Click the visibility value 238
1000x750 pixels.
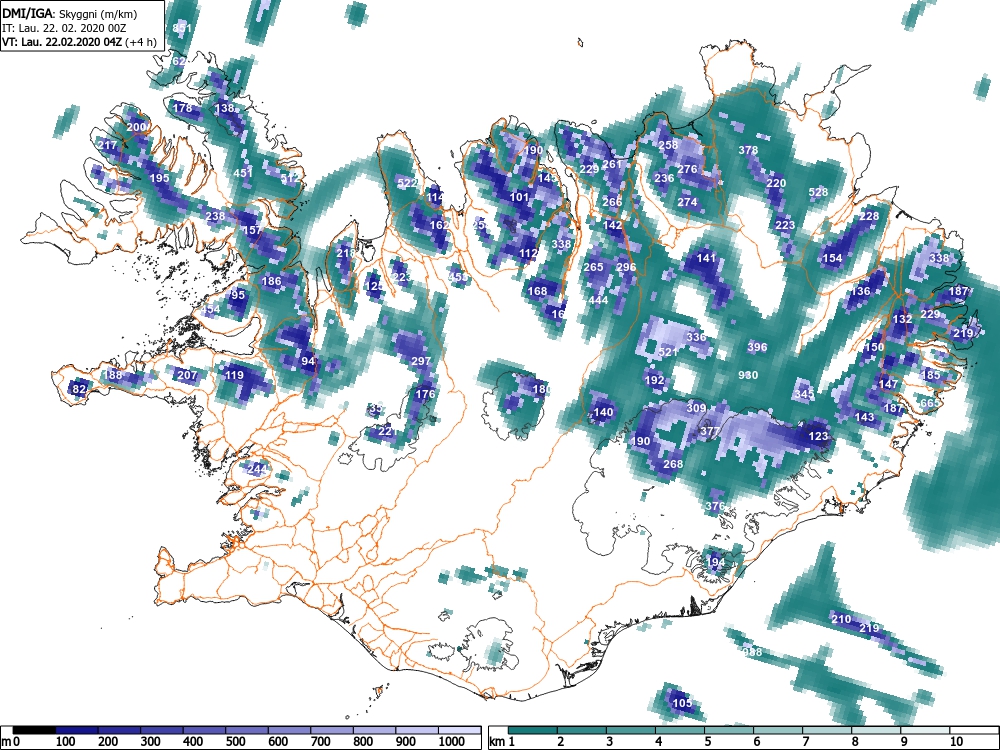click(216, 216)
